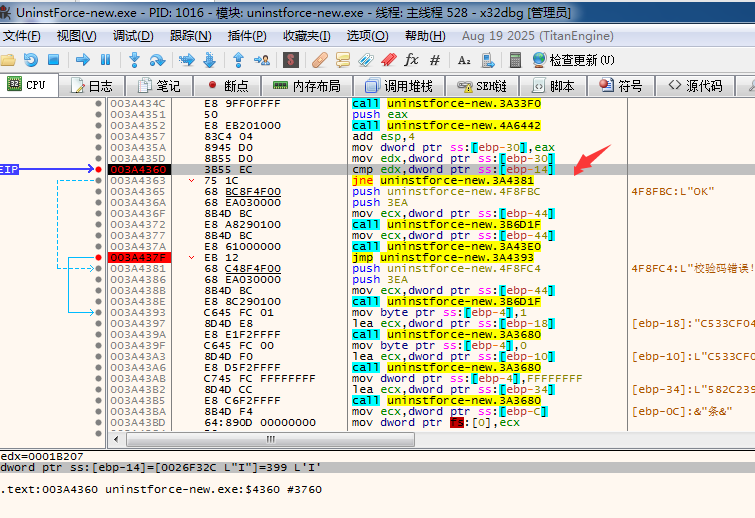Switch to the 断点 breakpoints tab

[x=227, y=86]
